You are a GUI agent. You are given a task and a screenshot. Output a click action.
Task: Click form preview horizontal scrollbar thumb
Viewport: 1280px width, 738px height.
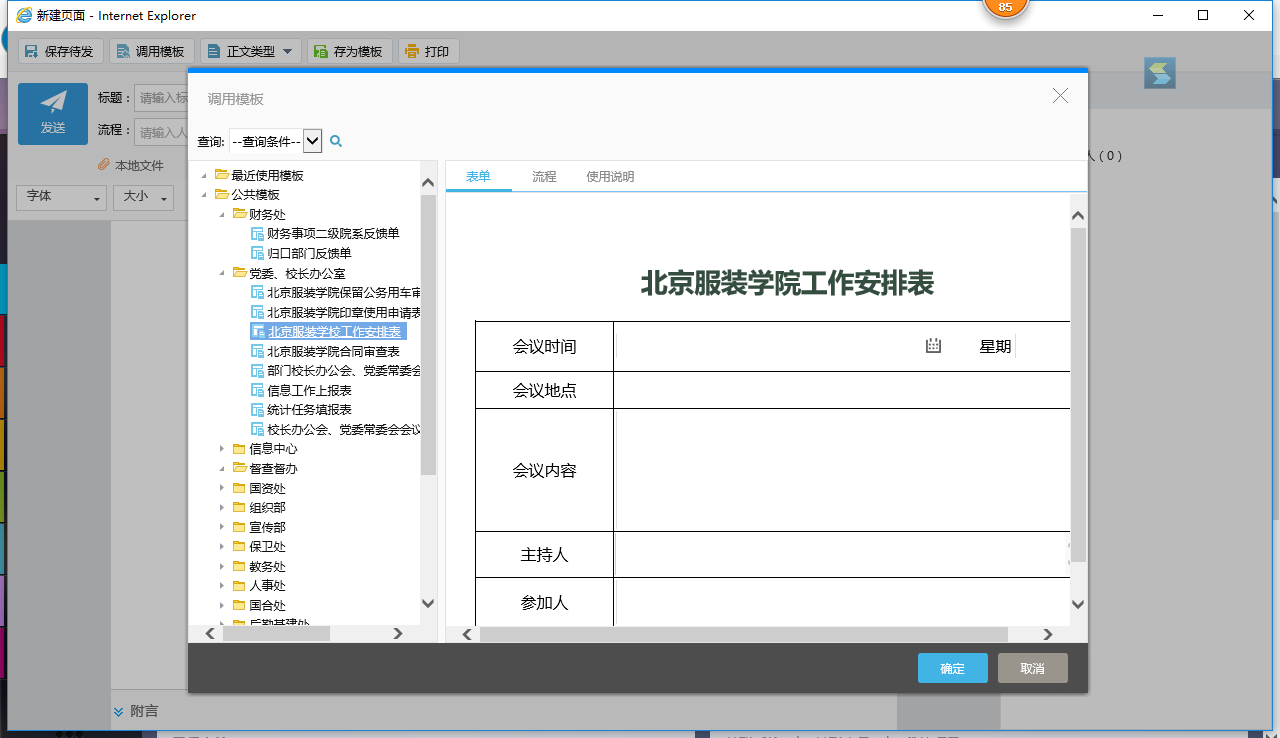(x=744, y=634)
